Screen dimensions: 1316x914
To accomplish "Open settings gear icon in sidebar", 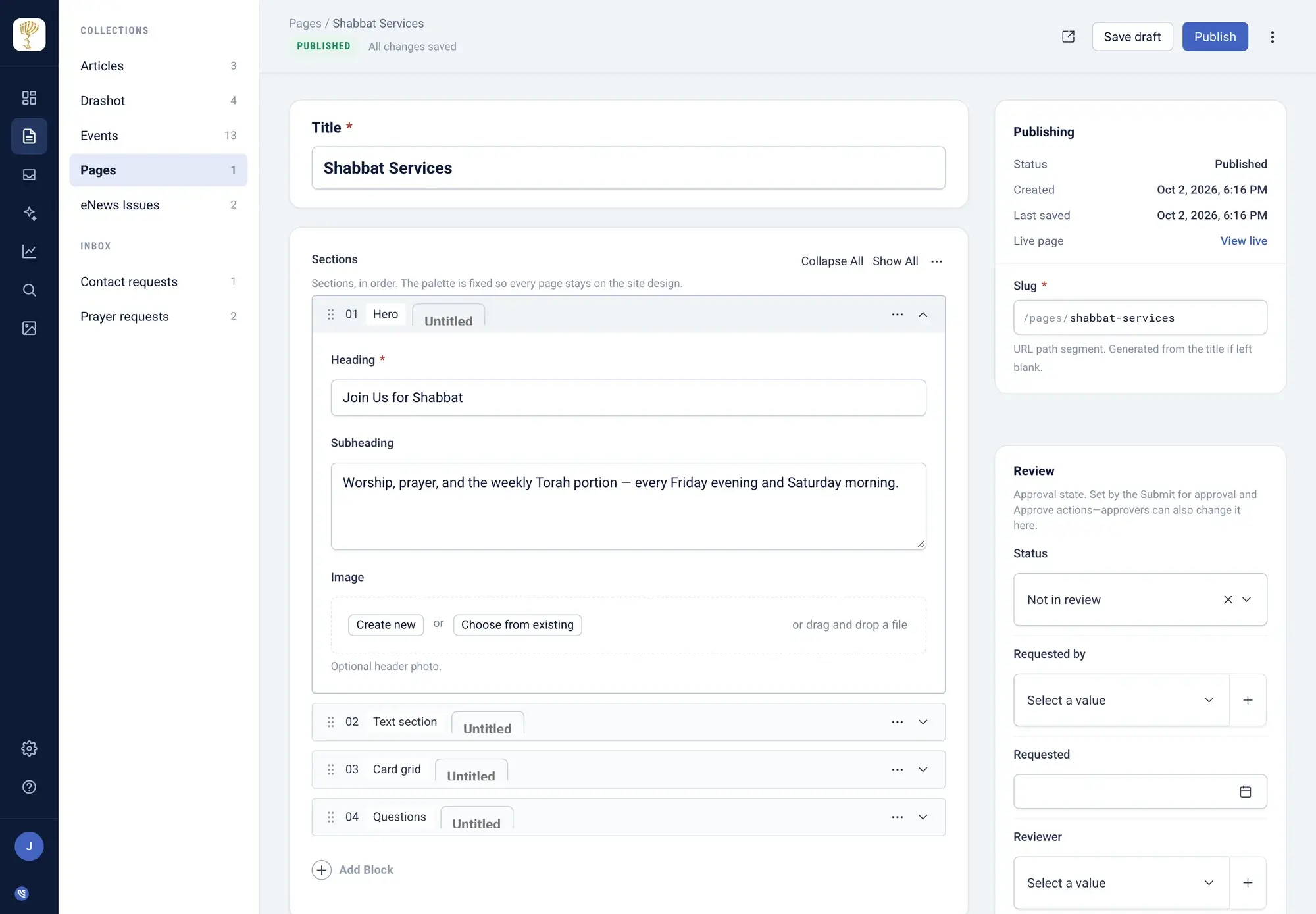I will coord(29,749).
